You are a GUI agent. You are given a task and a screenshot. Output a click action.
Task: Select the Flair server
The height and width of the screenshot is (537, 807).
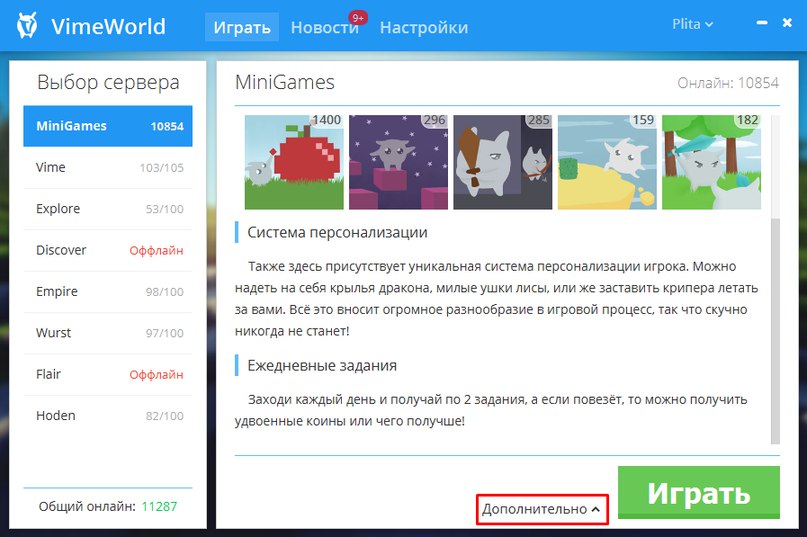(108, 374)
